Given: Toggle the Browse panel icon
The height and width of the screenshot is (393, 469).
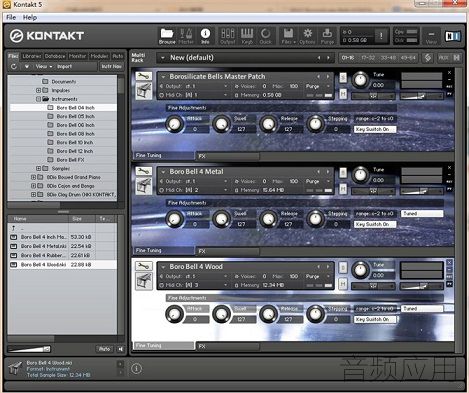Looking at the screenshot, I should point(167,36).
